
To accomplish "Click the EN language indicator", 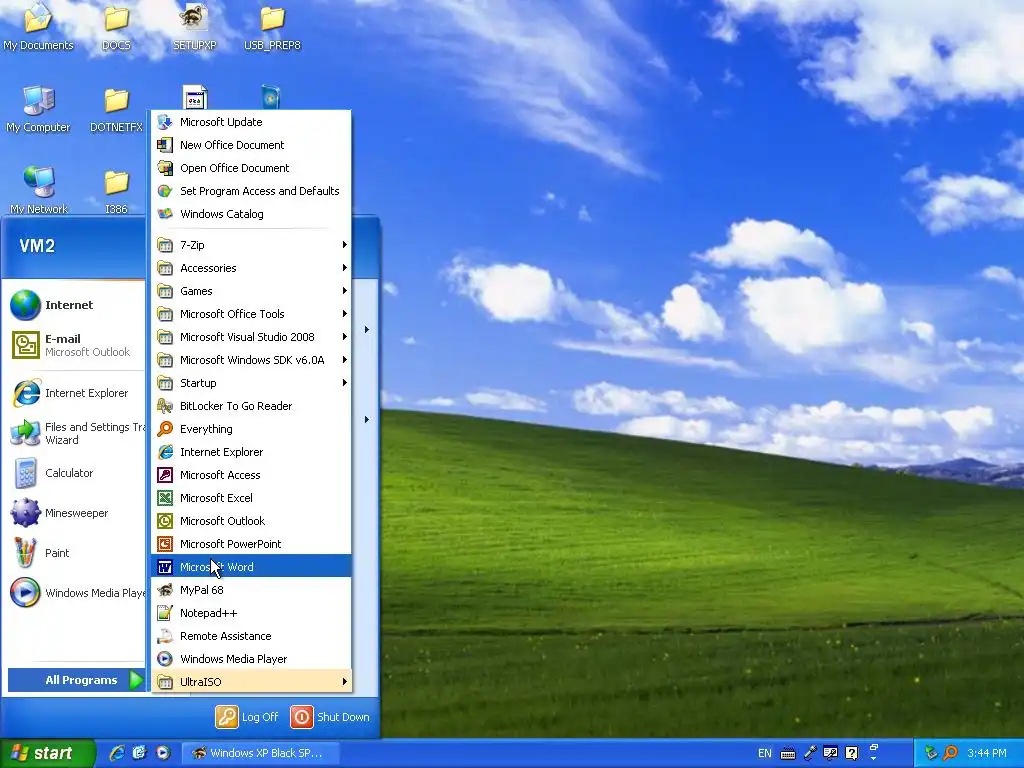I will (765, 753).
